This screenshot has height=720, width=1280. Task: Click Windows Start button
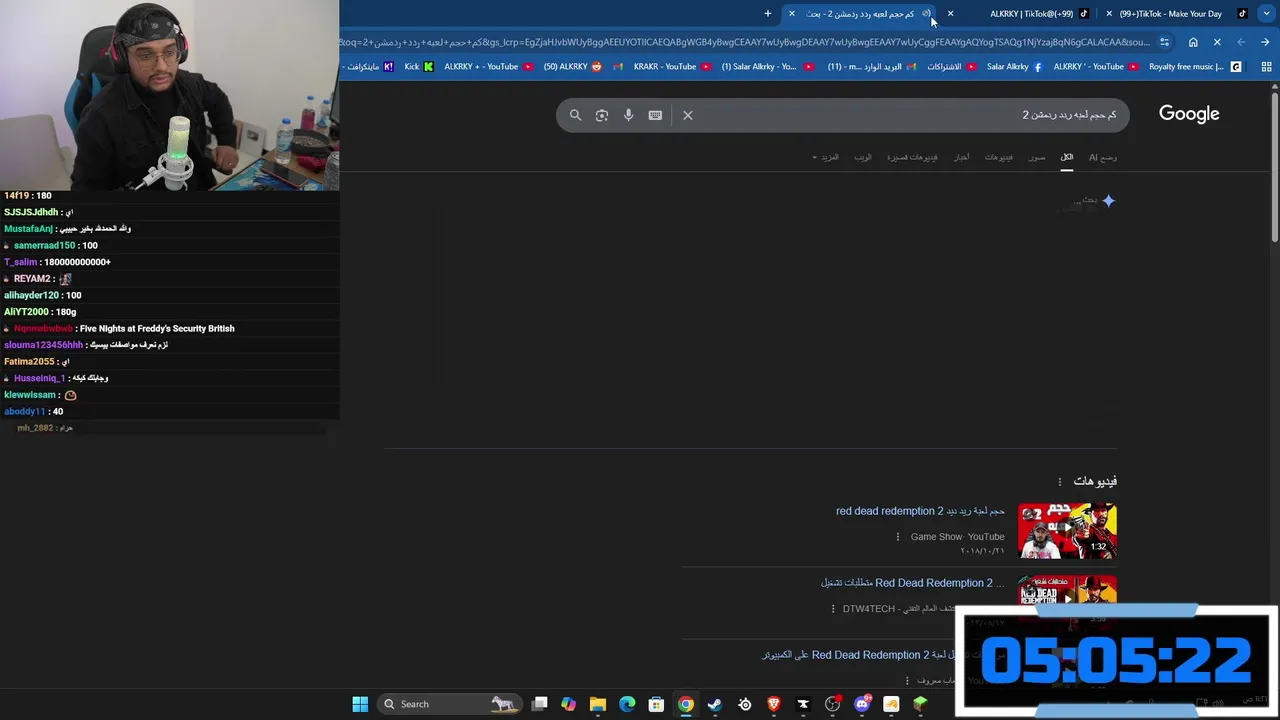point(360,704)
